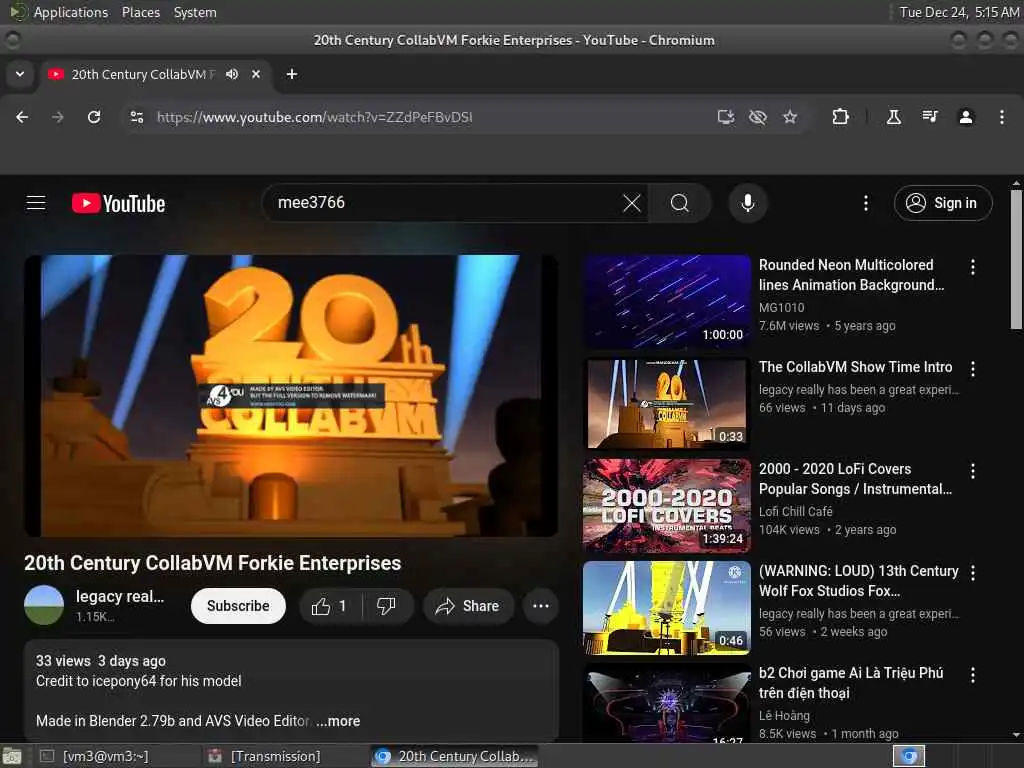Open the legacy real channel name link
The image size is (1024, 768).
coord(120,596)
